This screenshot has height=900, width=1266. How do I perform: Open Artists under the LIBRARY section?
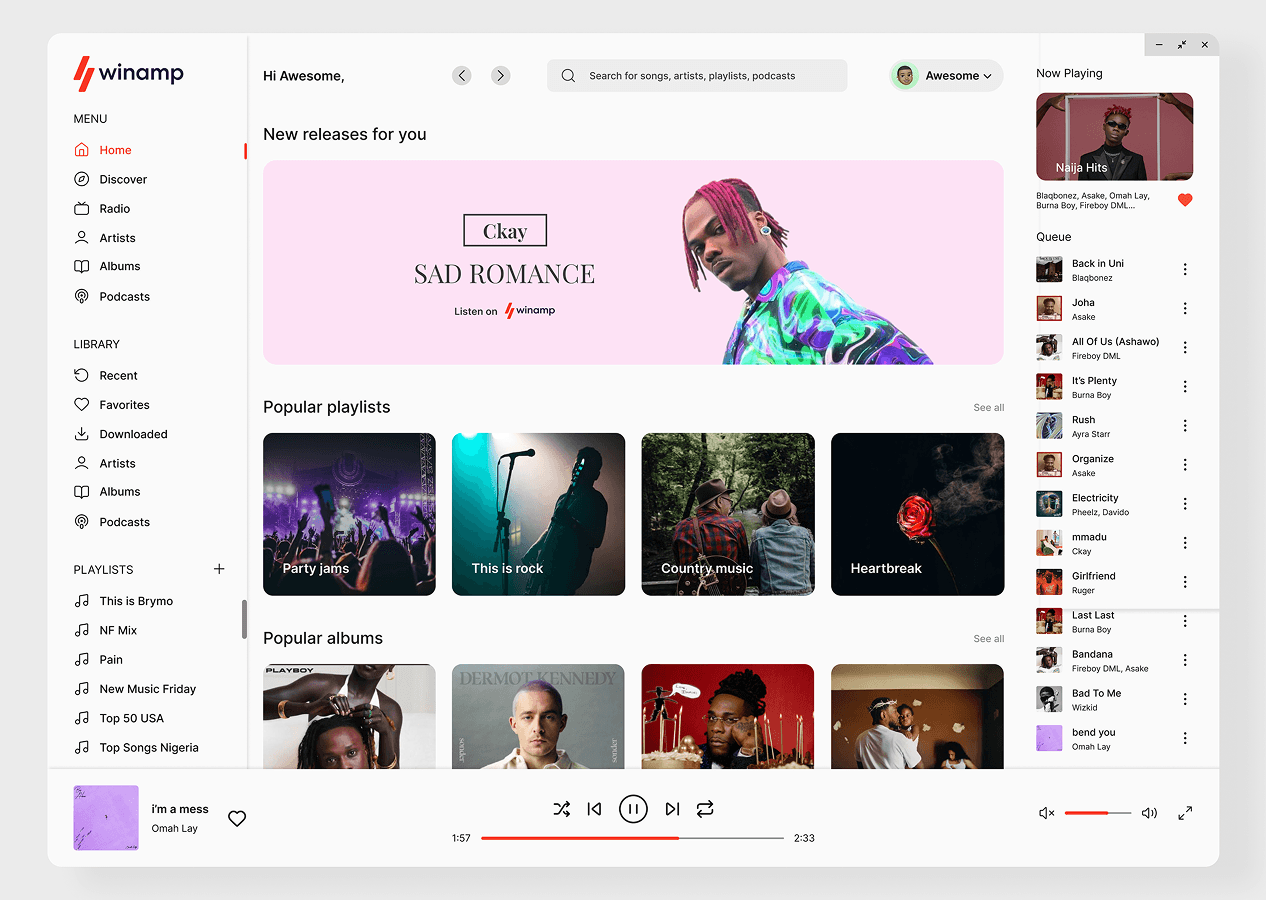click(105, 463)
